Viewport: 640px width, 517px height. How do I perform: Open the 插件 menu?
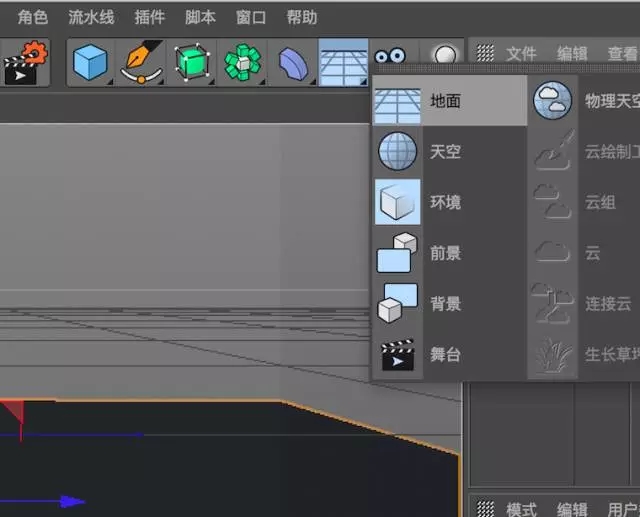coord(149,18)
